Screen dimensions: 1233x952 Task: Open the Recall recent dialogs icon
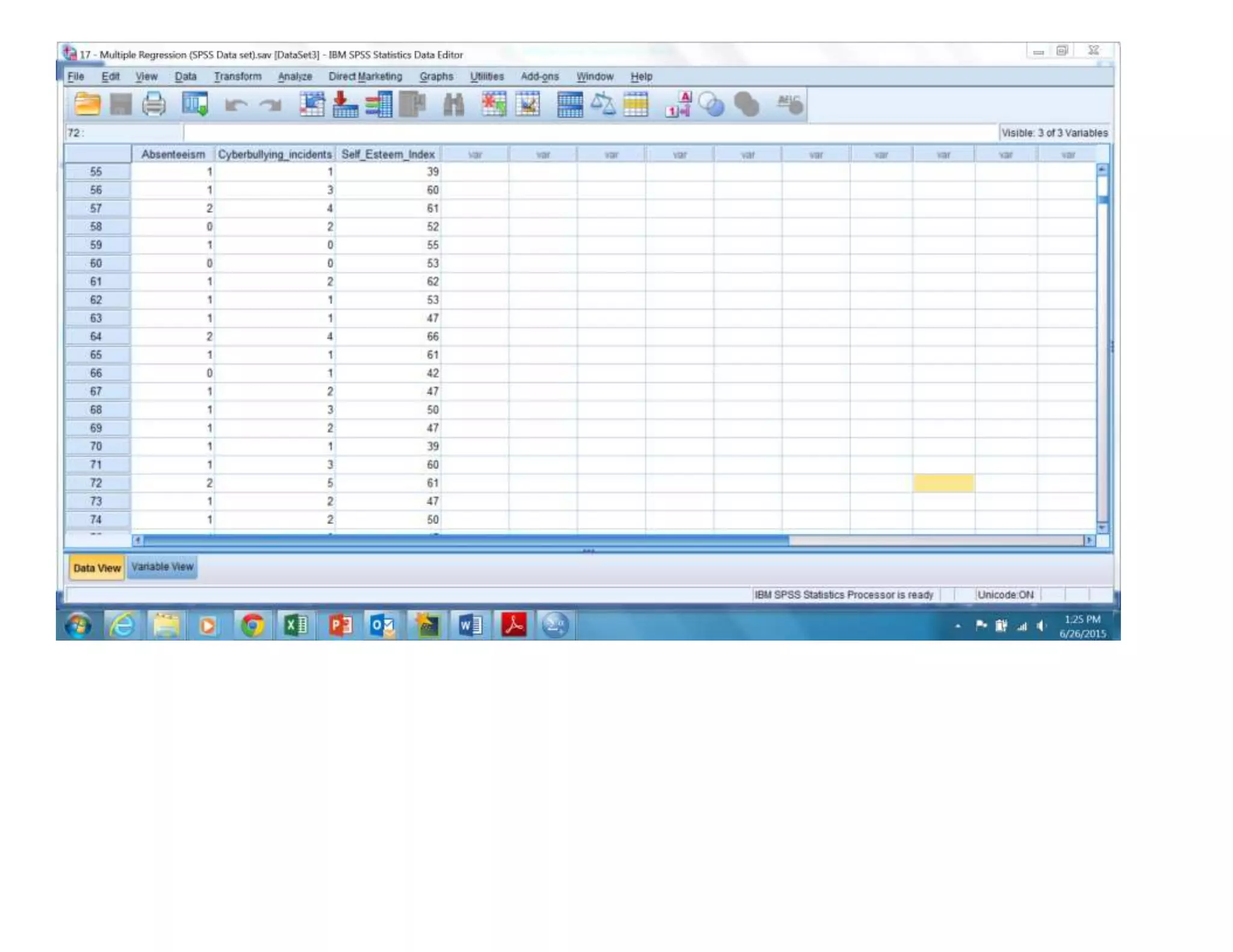click(195, 105)
